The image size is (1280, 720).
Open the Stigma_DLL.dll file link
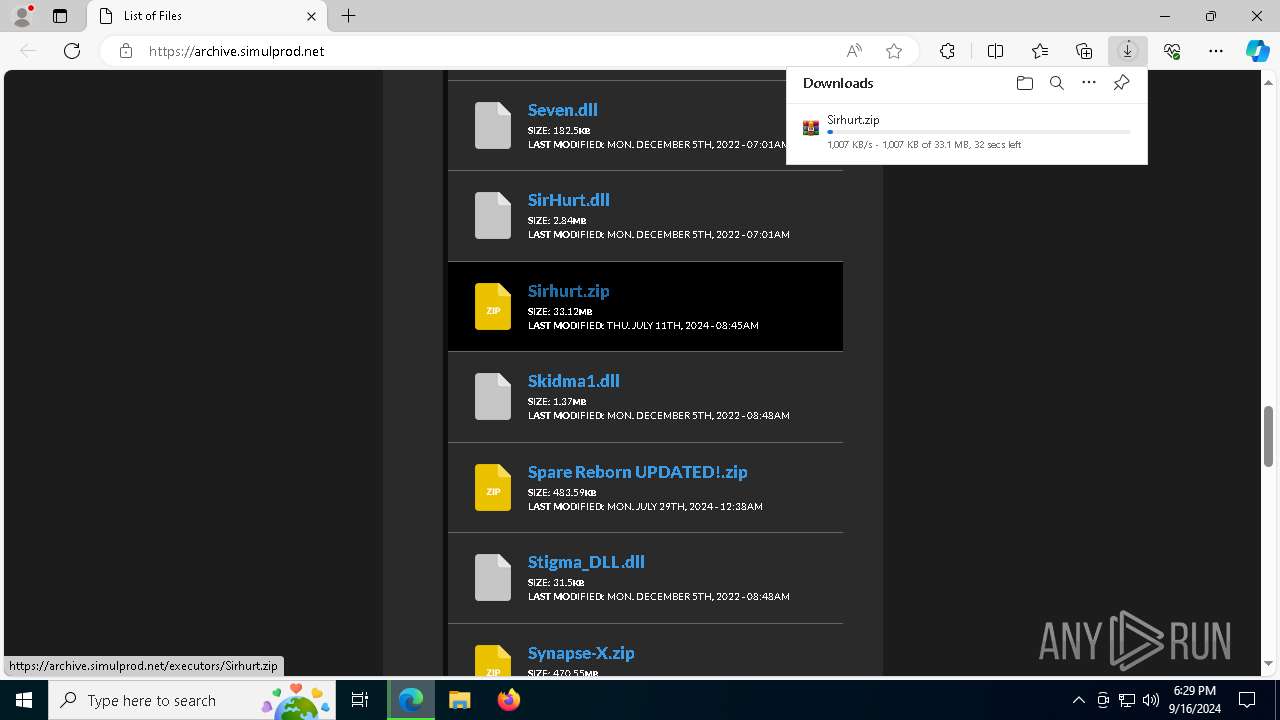pyautogui.click(x=586, y=562)
